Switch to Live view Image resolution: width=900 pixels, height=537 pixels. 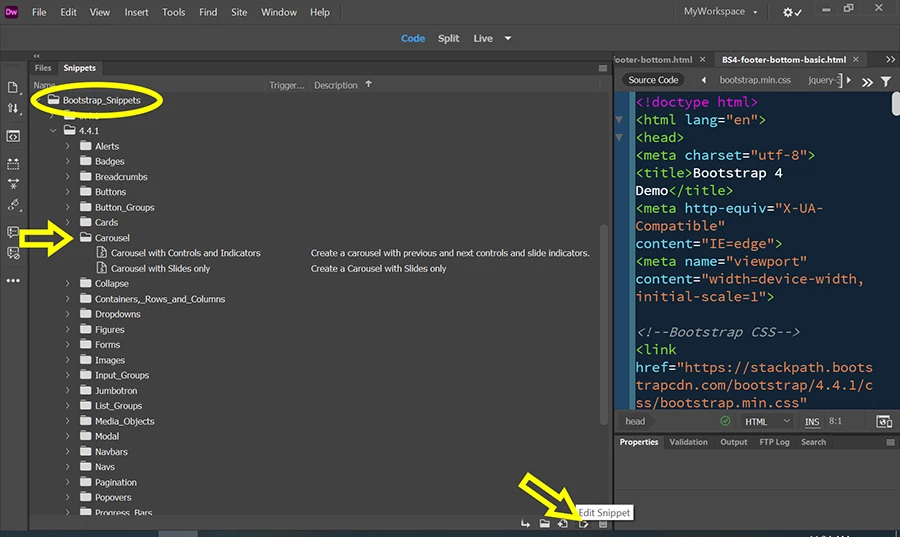click(x=483, y=38)
